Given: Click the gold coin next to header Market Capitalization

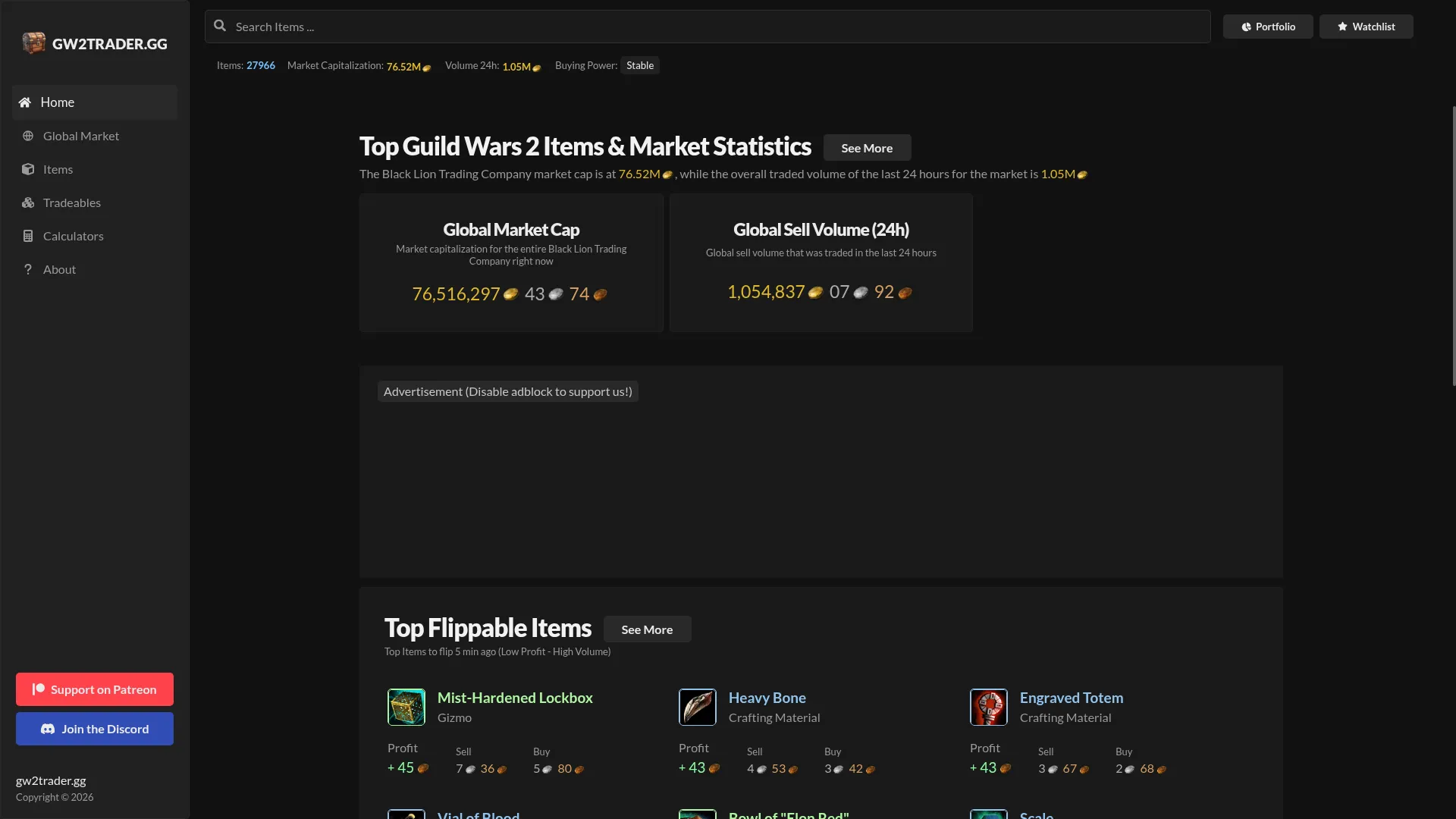Looking at the screenshot, I should [x=427, y=67].
